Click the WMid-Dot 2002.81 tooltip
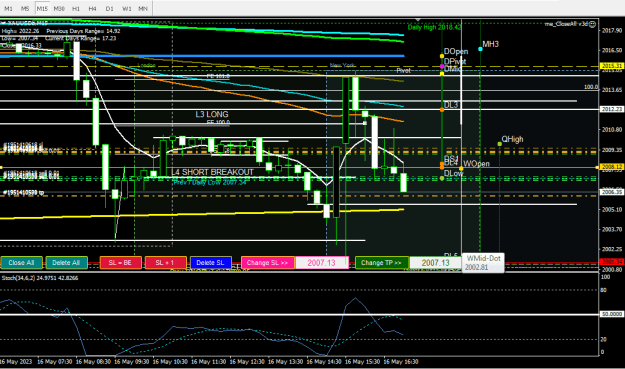Viewport: 625px width, 369px height. (x=483, y=263)
